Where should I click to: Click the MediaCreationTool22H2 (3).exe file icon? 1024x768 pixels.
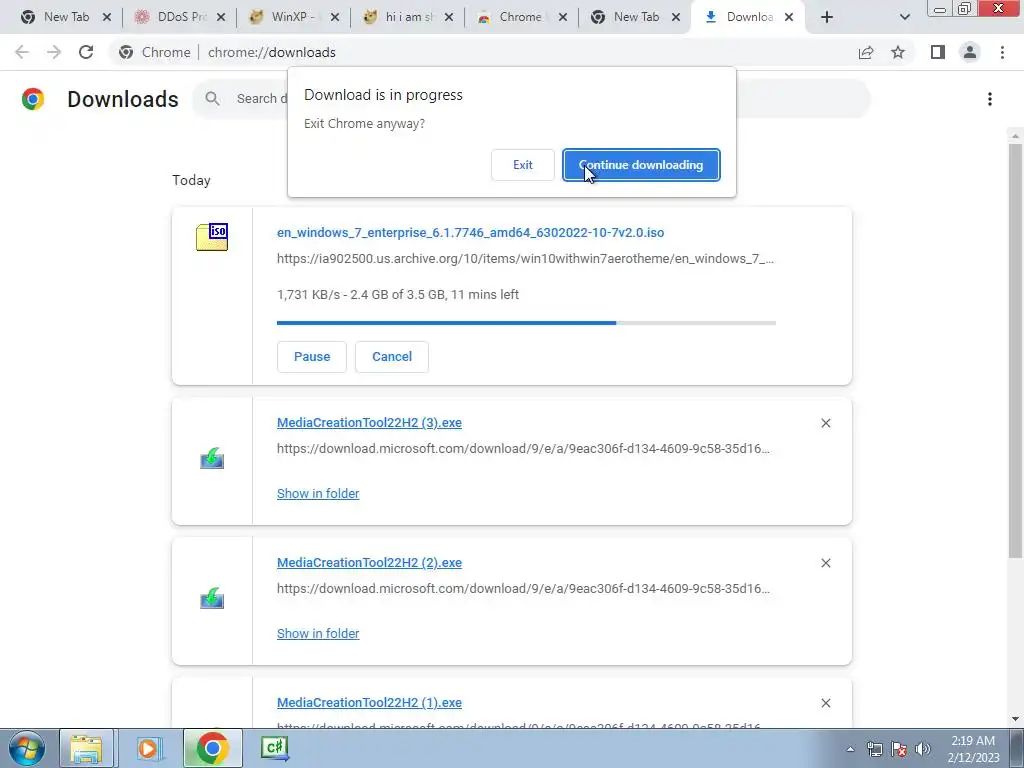212,458
